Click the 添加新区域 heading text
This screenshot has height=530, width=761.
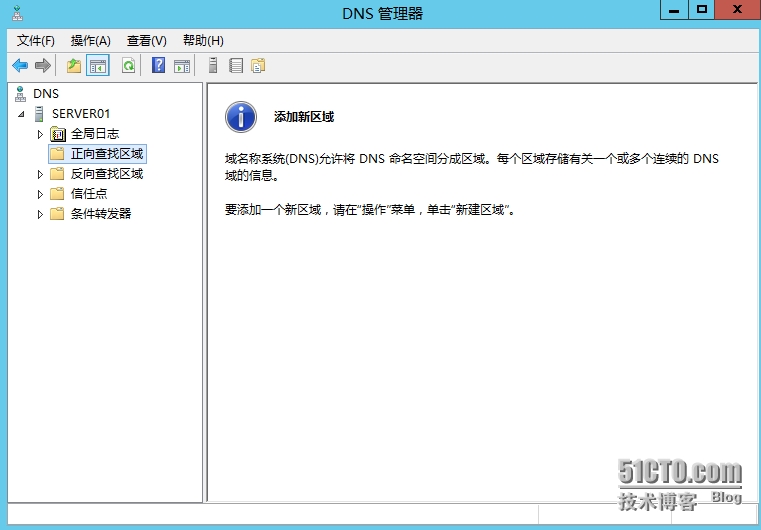click(304, 117)
